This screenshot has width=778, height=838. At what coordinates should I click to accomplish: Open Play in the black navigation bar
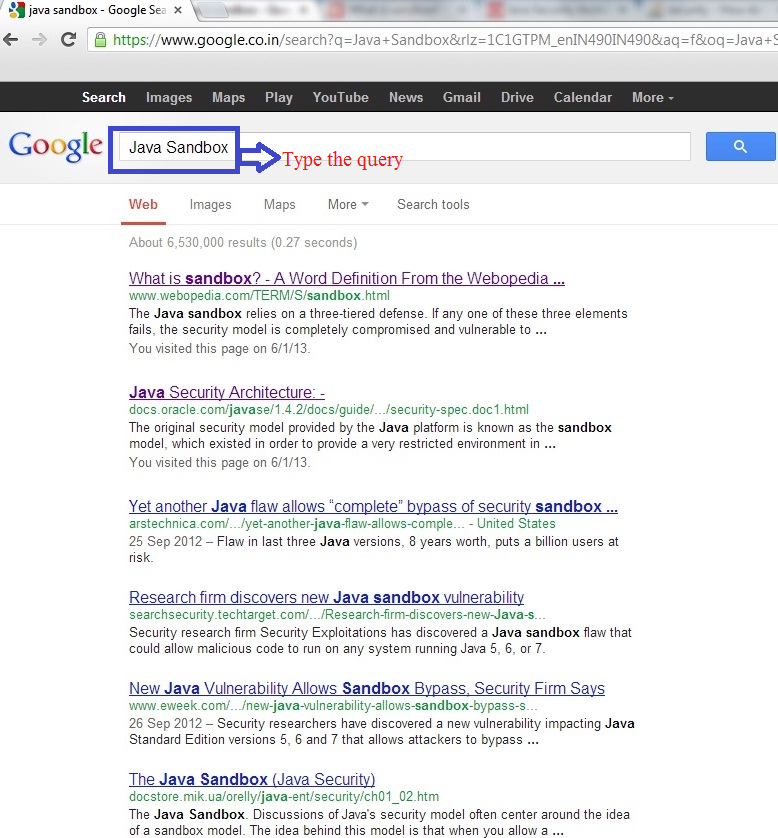coord(279,97)
